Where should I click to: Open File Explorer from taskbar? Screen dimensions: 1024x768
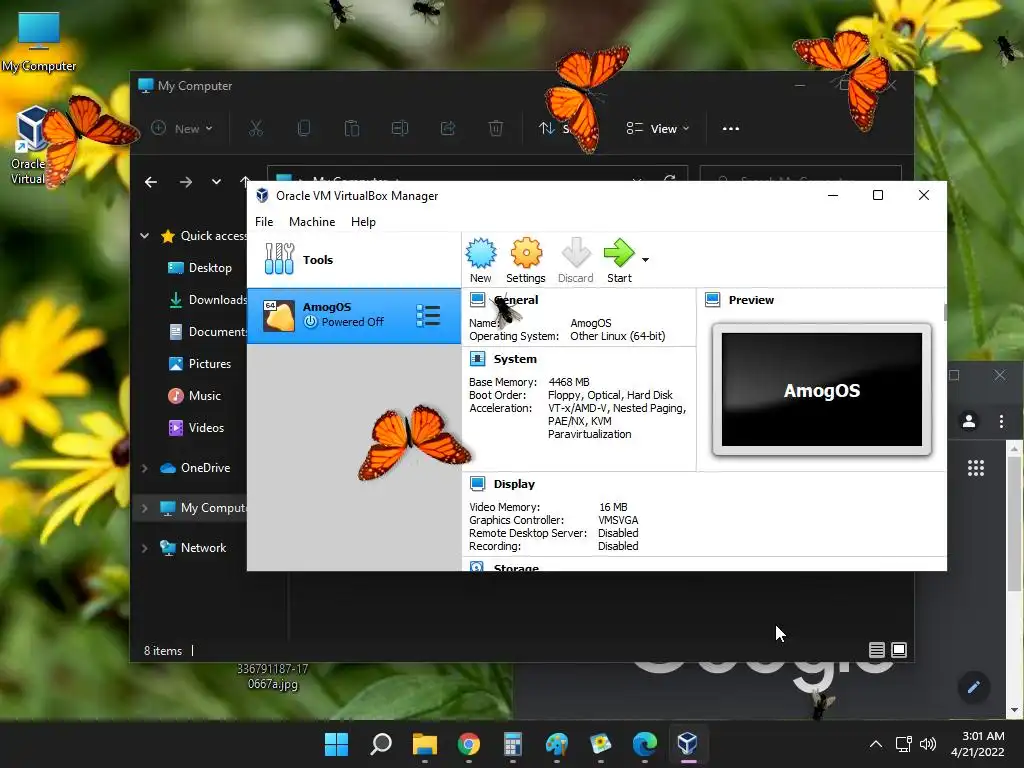pos(424,744)
